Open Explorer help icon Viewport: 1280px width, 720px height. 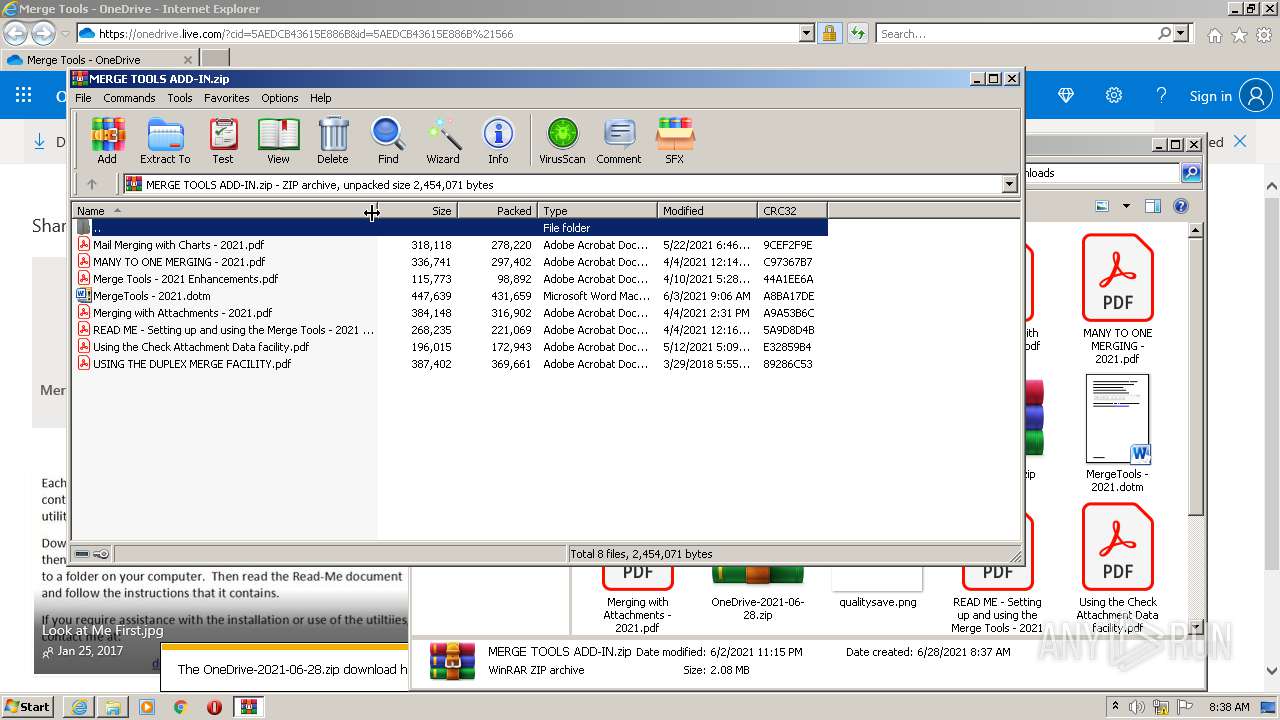pyautogui.click(x=1181, y=206)
